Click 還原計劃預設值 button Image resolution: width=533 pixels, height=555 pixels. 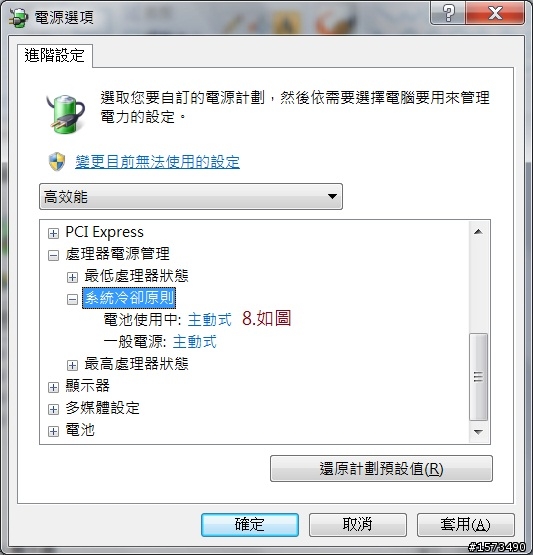pos(381,469)
